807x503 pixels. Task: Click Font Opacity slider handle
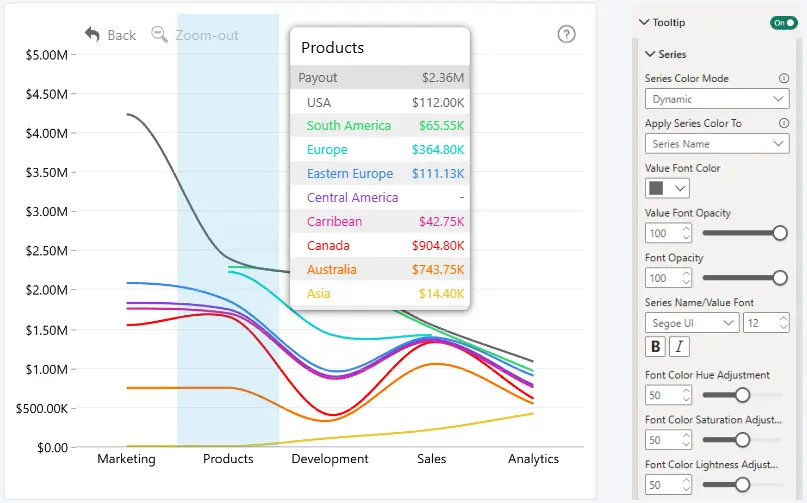780,278
